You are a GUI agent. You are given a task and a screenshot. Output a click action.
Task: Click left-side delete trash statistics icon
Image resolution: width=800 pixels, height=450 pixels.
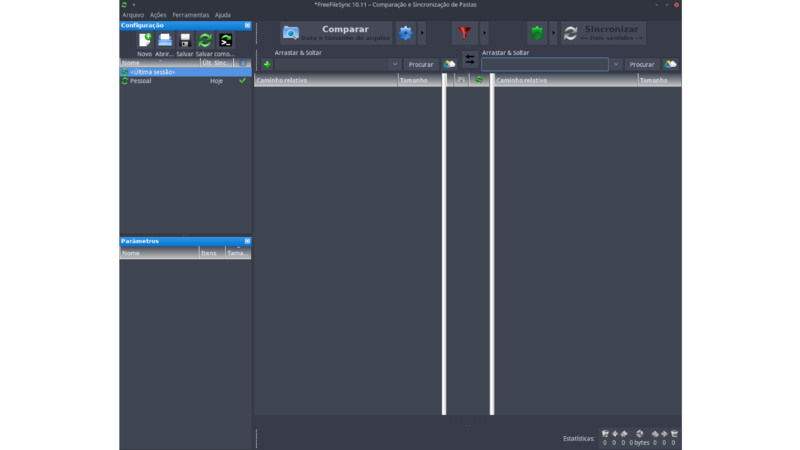click(x=605, y=434)
